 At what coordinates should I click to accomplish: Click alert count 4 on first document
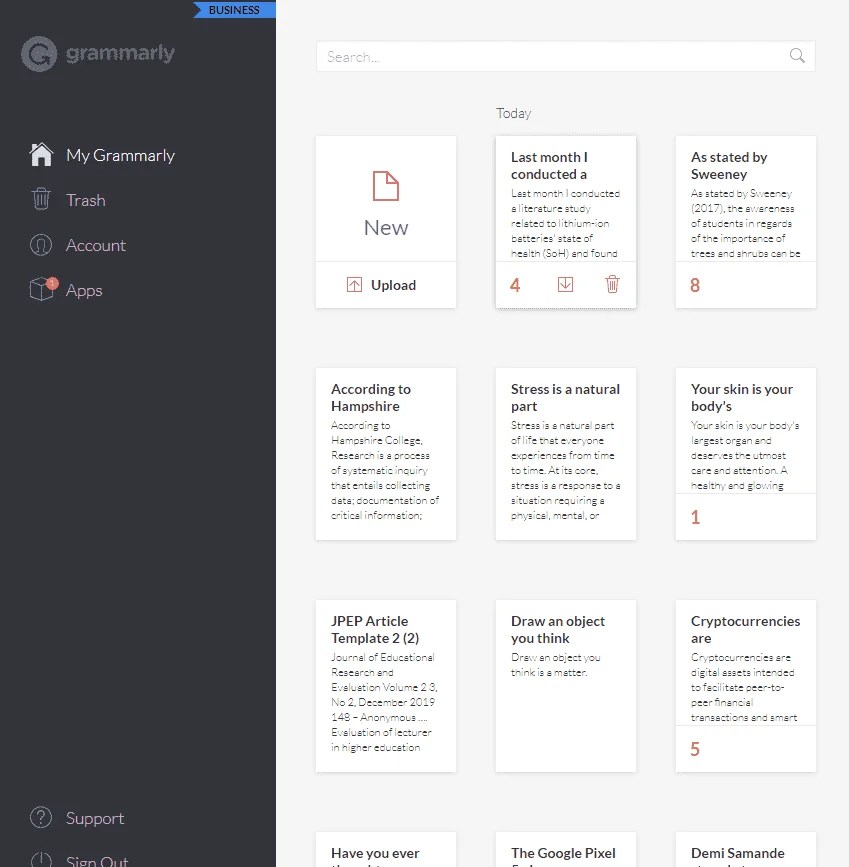coord(515,285)
